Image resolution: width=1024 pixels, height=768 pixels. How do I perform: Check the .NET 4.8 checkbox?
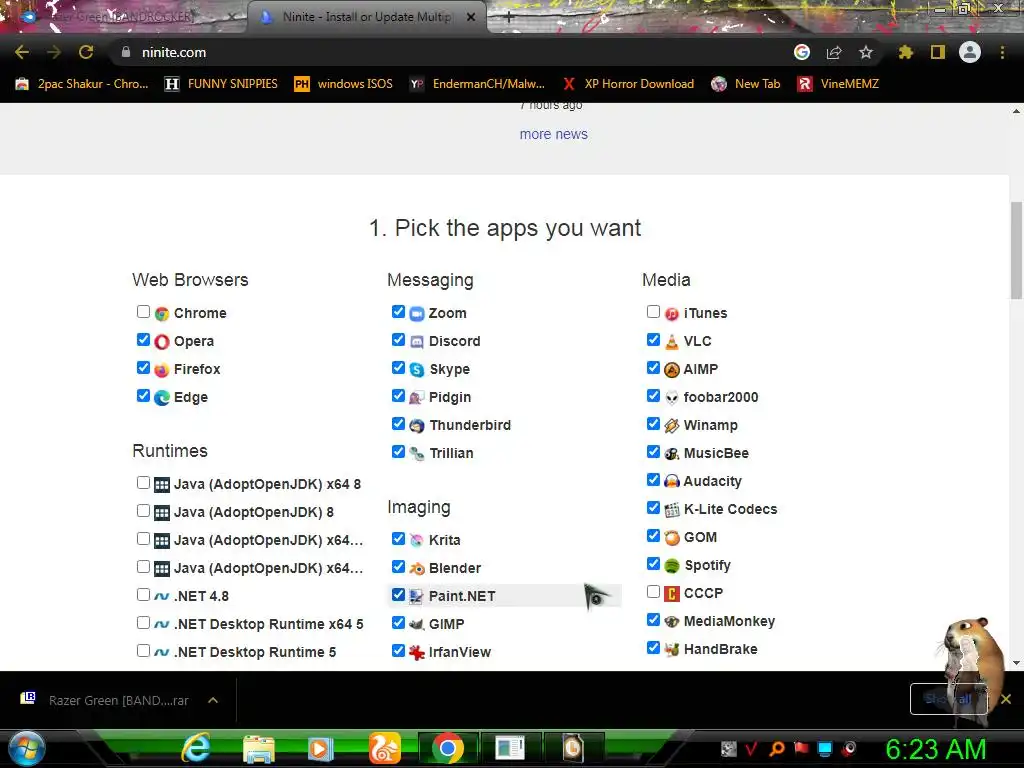pos(143,594)
